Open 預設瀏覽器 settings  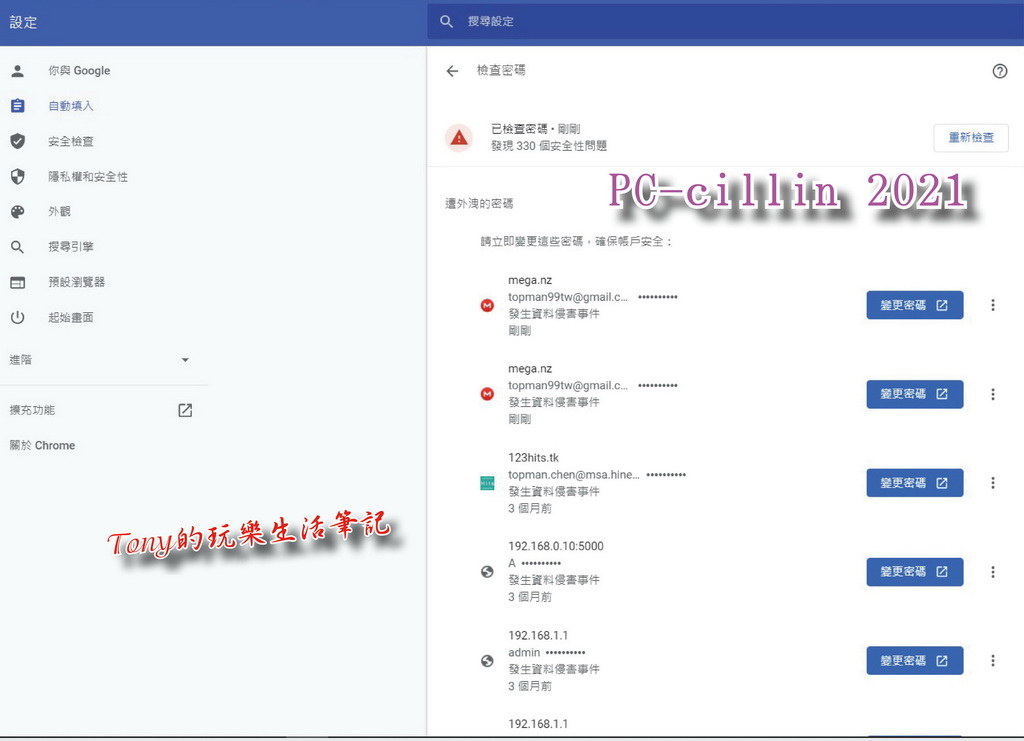tap(76, 282)
